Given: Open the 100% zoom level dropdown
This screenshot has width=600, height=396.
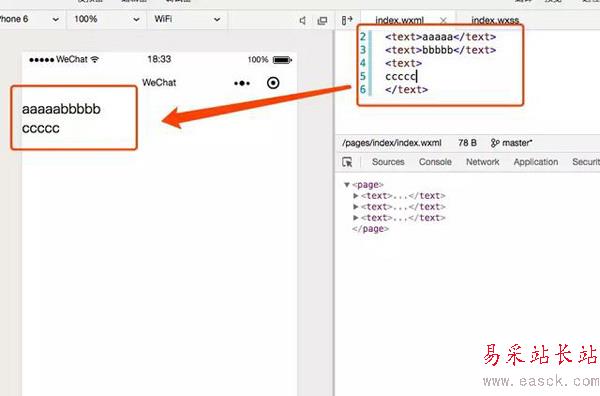Looking at the screenshot, I should click(x=107, y=19).
